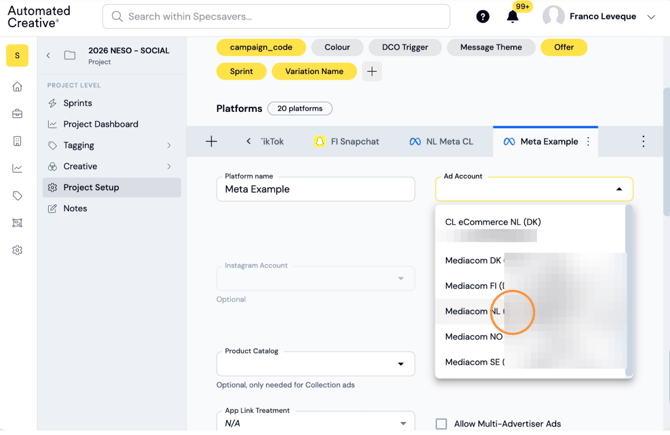Open the notifications bell
Image resolution: width=670 pixels, height=435 pixels.
pos(512,17)
